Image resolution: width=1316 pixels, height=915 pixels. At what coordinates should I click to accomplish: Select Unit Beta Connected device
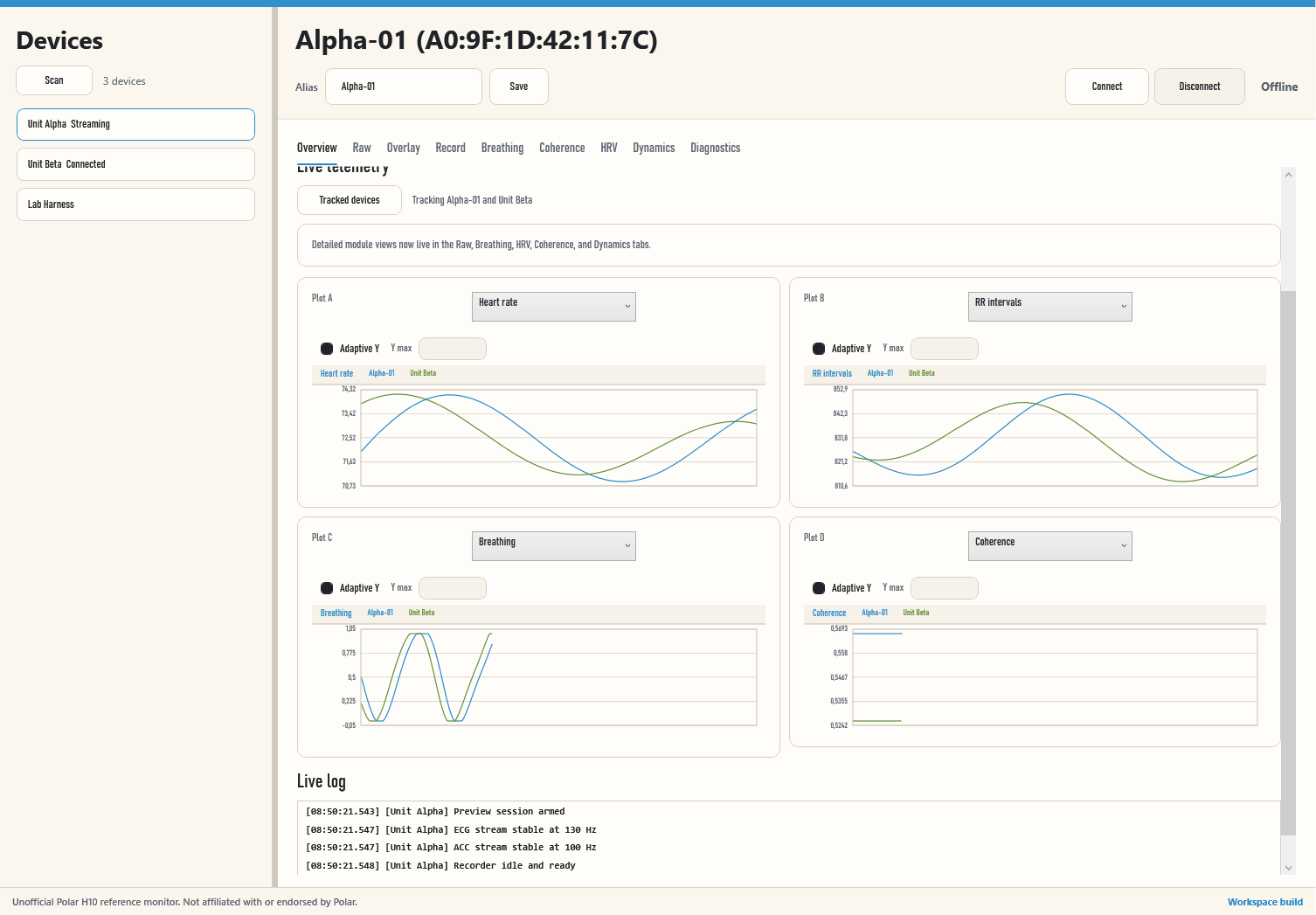(135, 164)
